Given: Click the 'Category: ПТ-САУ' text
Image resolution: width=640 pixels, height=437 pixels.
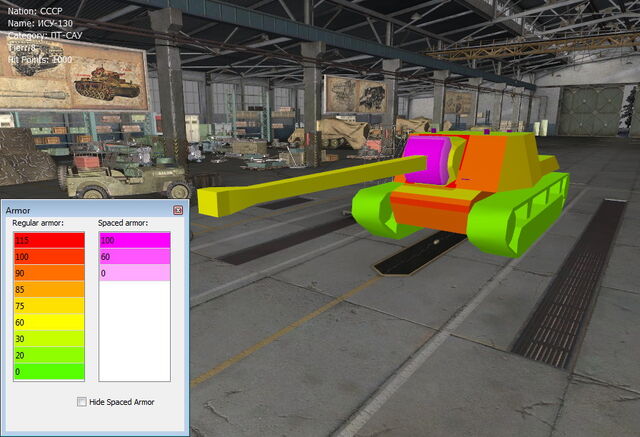Looking at the screenshot, I should pyautogui.click(x=45, y=35).
